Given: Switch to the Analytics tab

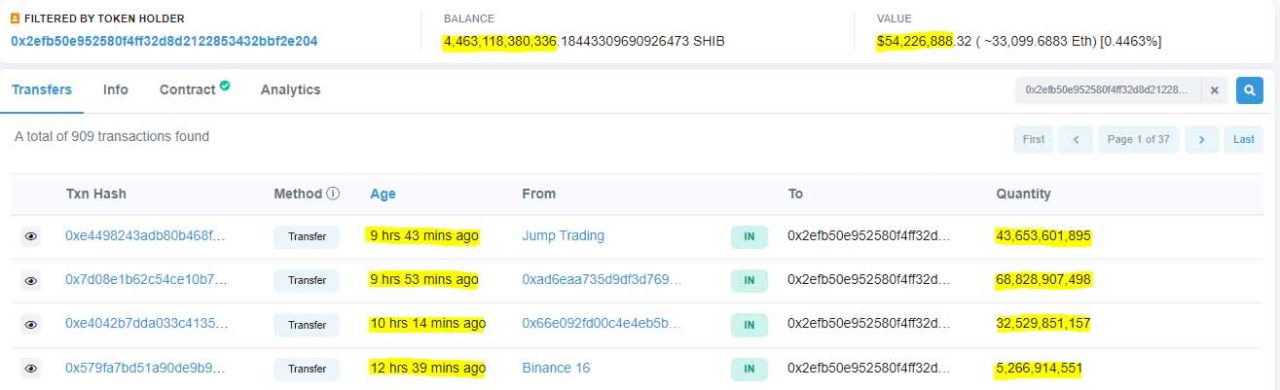Looking at the screenshot, I should pos(290,89).
